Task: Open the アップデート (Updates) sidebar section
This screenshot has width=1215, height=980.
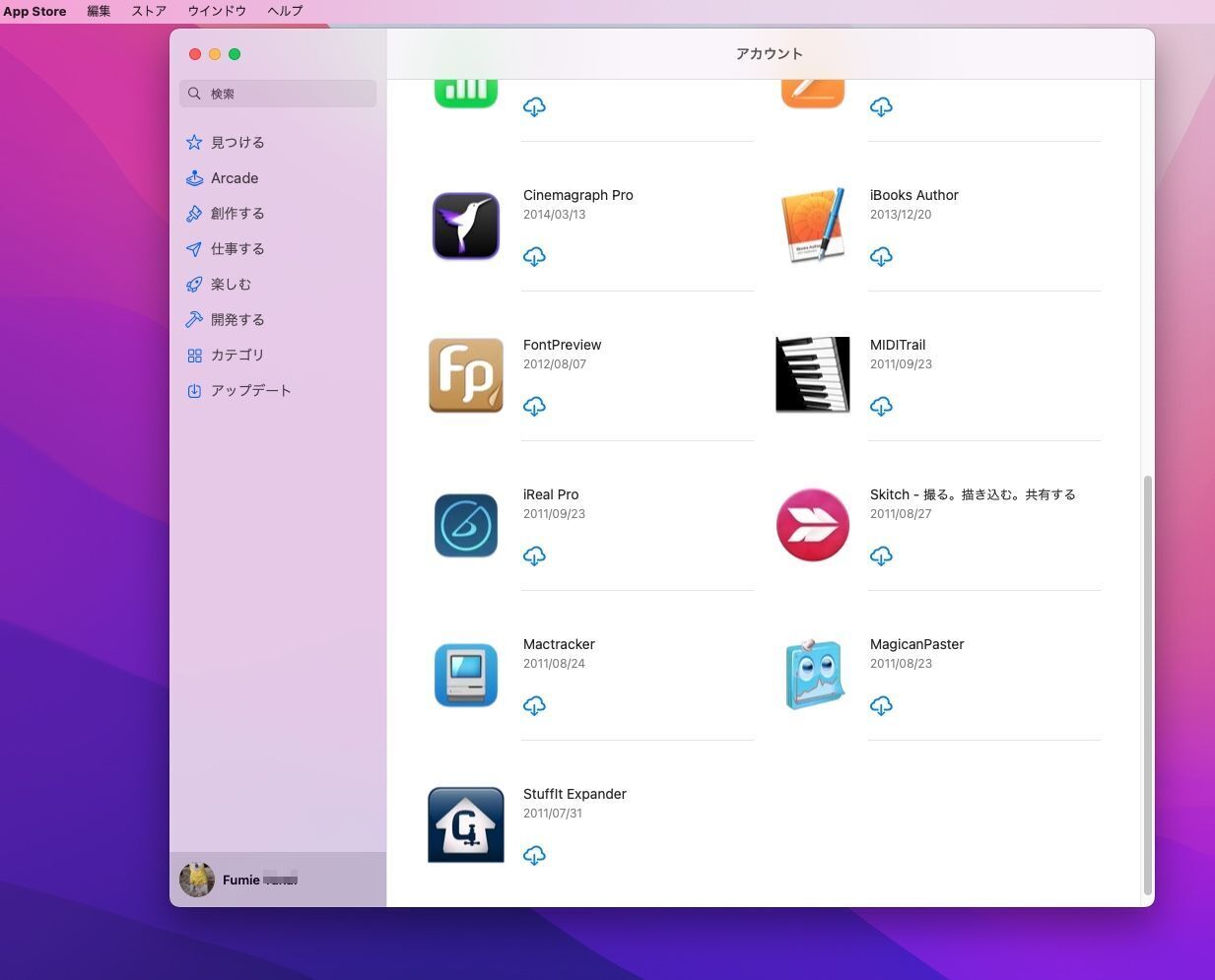Action: 249,391
